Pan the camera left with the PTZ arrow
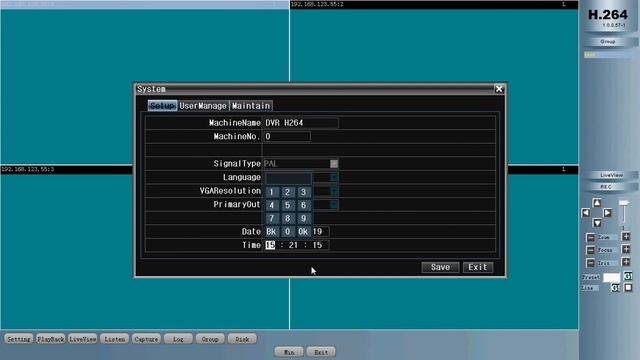Screen dimensions: 640x360 click(x=586, y=213)
